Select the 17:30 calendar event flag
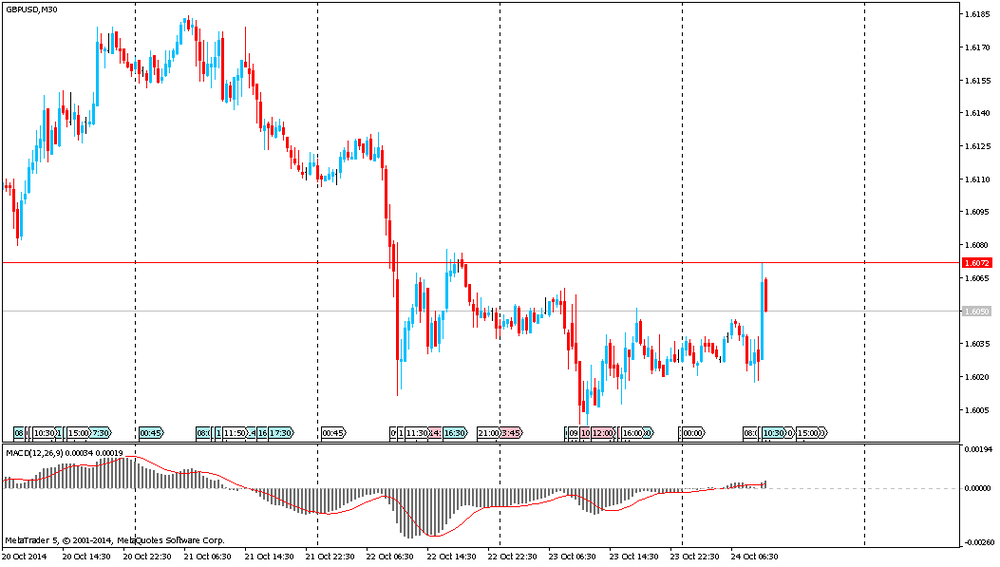This screenshot has height=567, width=1000. click(281, 433)
